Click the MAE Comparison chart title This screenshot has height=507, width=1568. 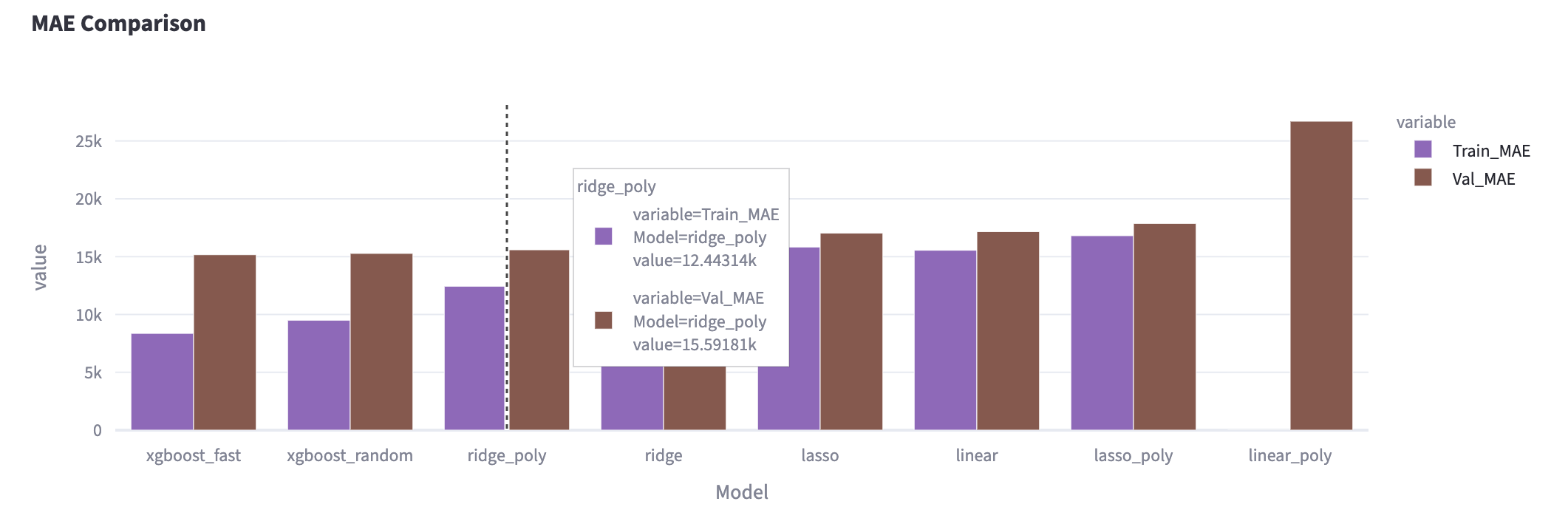point(118,24)
